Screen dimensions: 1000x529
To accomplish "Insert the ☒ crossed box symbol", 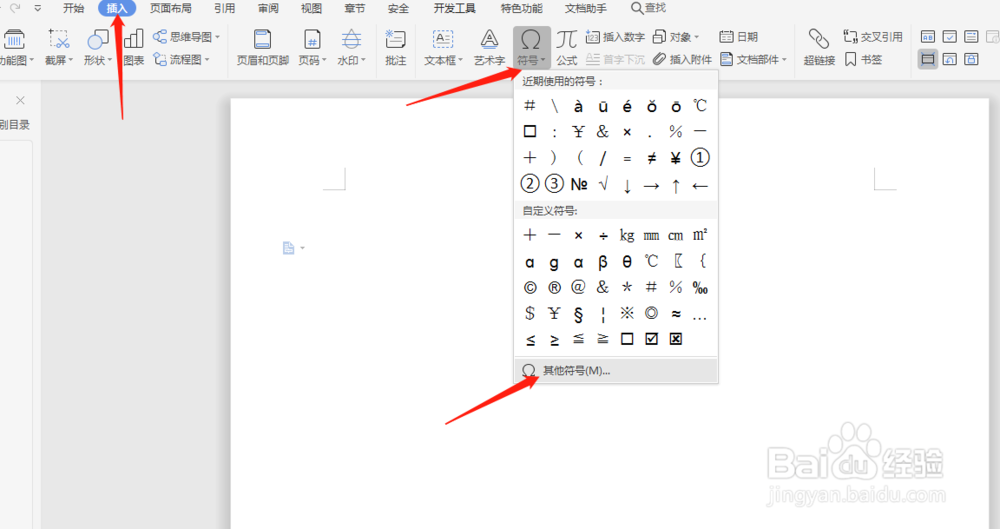I will (x=675, y=339).
